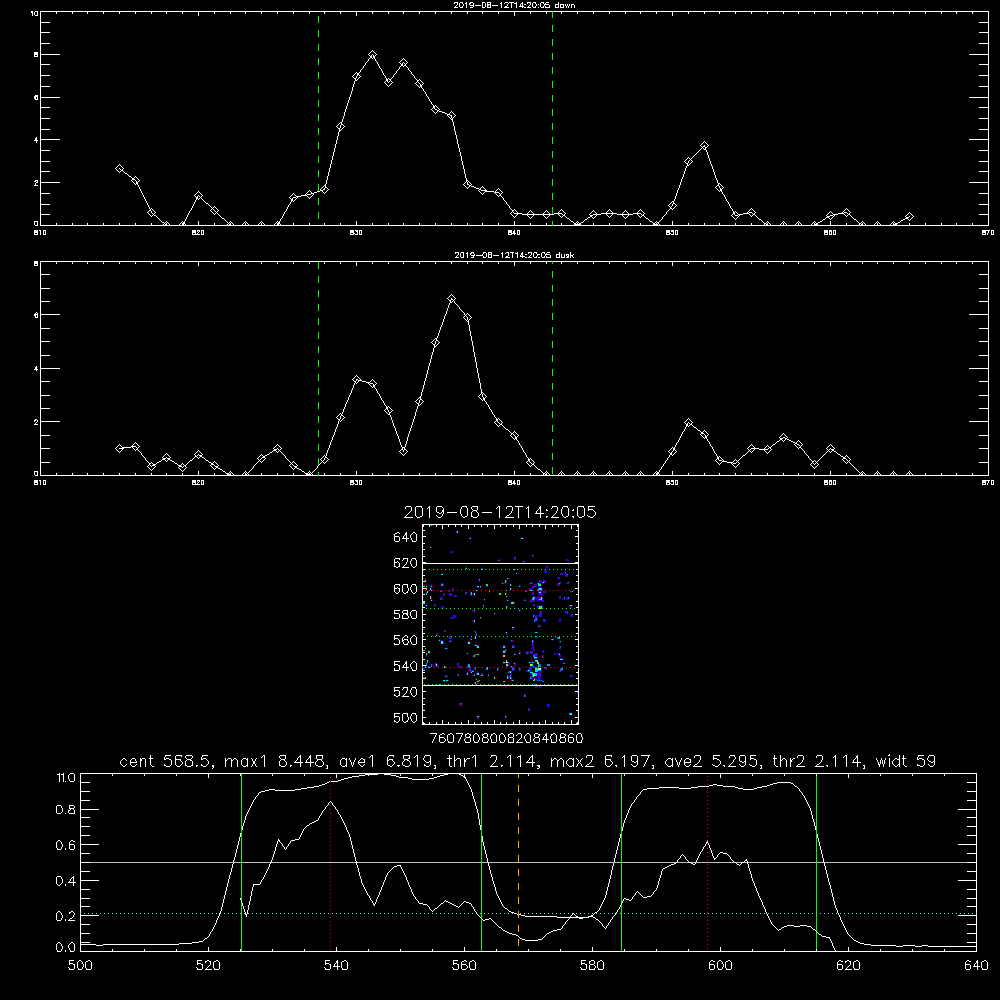
Task: Click the blue dotted threshold line at 0.2
Action: (x=528, y=914)
